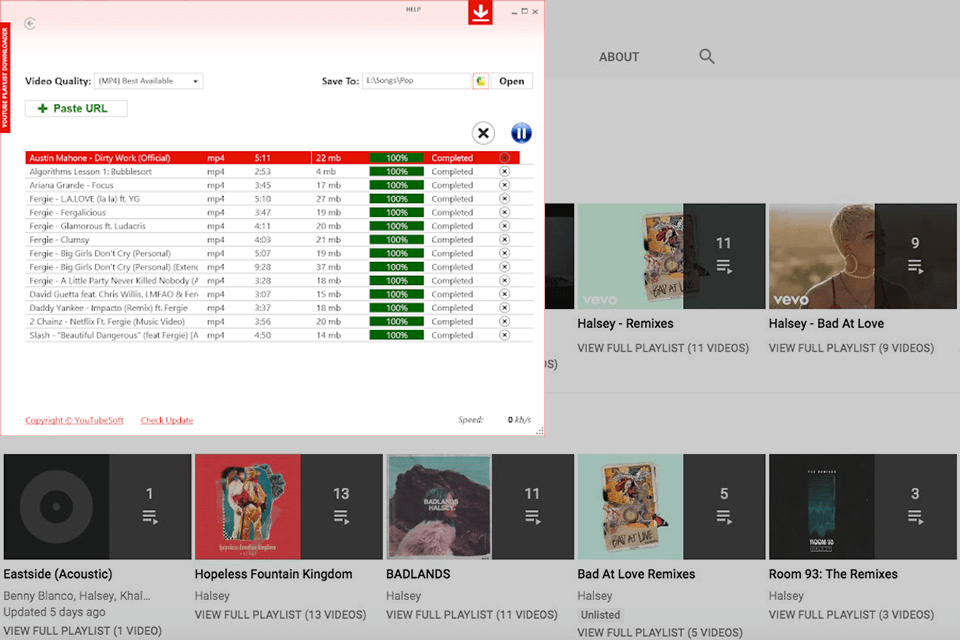Click the green progress bar on Austin Mahone row
This screenshot has width=960, height=640.
[x=397, y=157]
